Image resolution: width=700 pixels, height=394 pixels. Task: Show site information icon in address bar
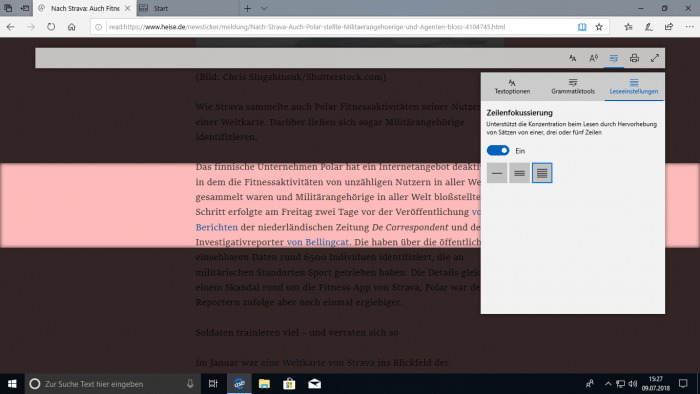click(99, 27)
